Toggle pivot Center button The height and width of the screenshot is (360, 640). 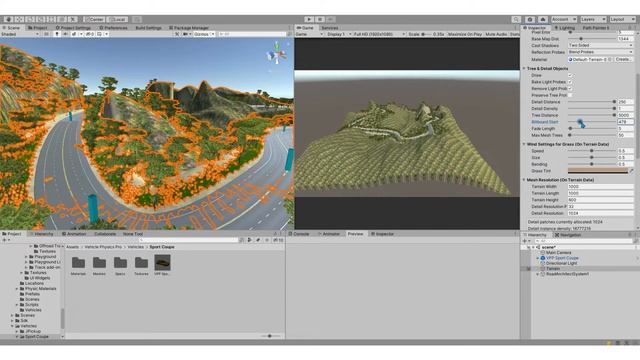point(94,19)
